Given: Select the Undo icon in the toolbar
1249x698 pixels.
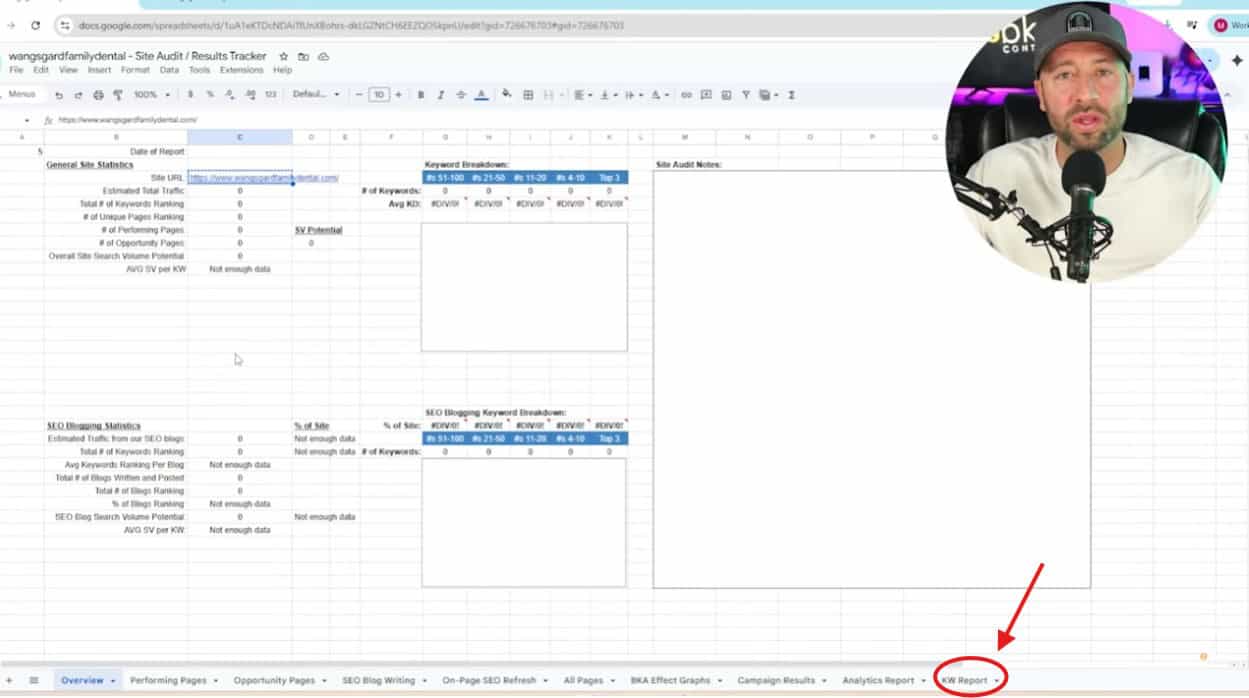Looking at the screenshot, I should tap(61, 94).
